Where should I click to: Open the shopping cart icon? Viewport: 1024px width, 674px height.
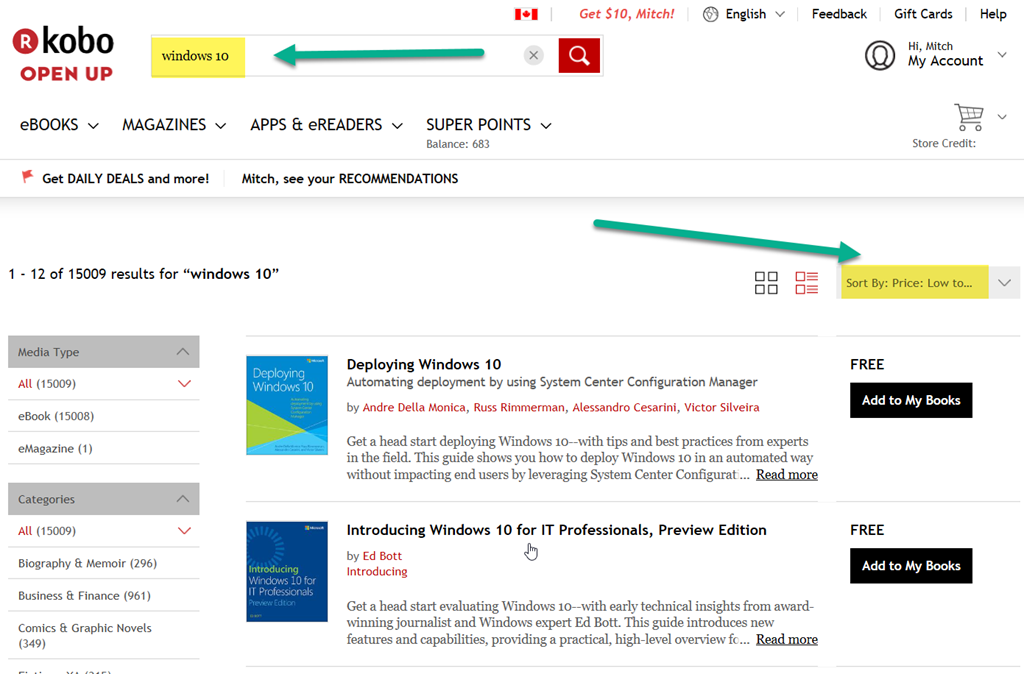[968, 117]
